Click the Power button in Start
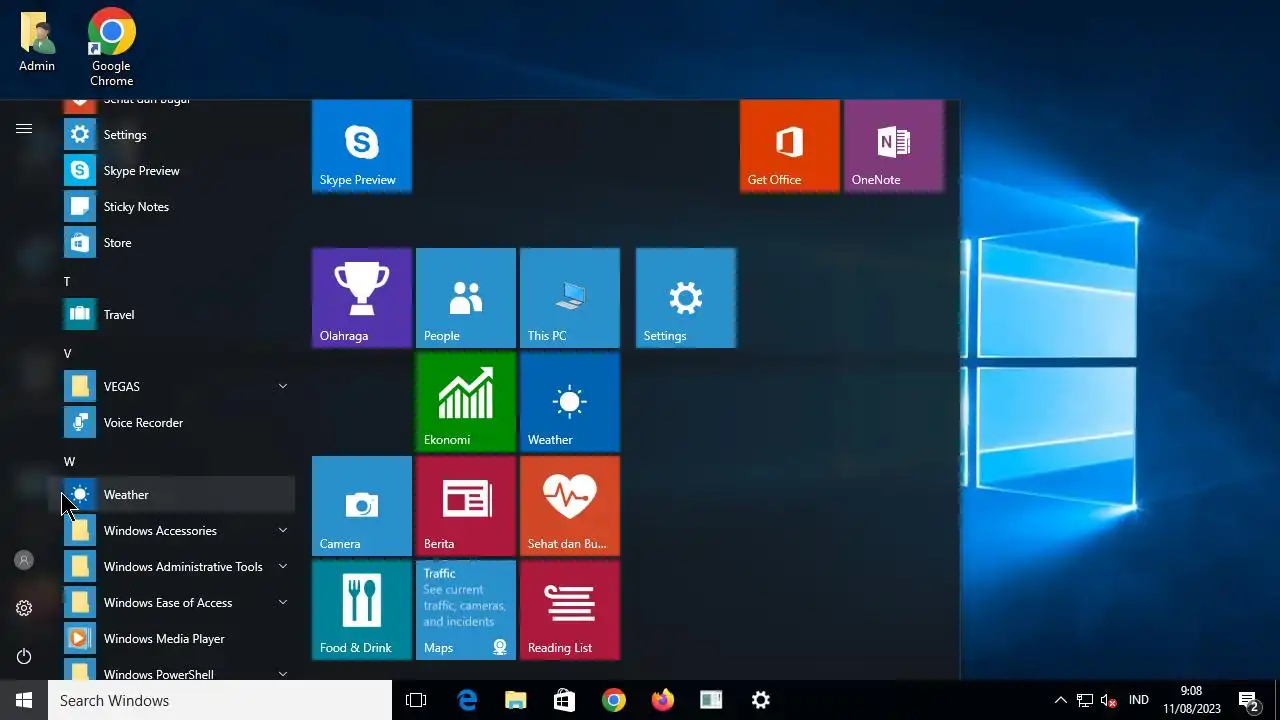This screenshot has height=720, width=1280. (x=24, y=656)
